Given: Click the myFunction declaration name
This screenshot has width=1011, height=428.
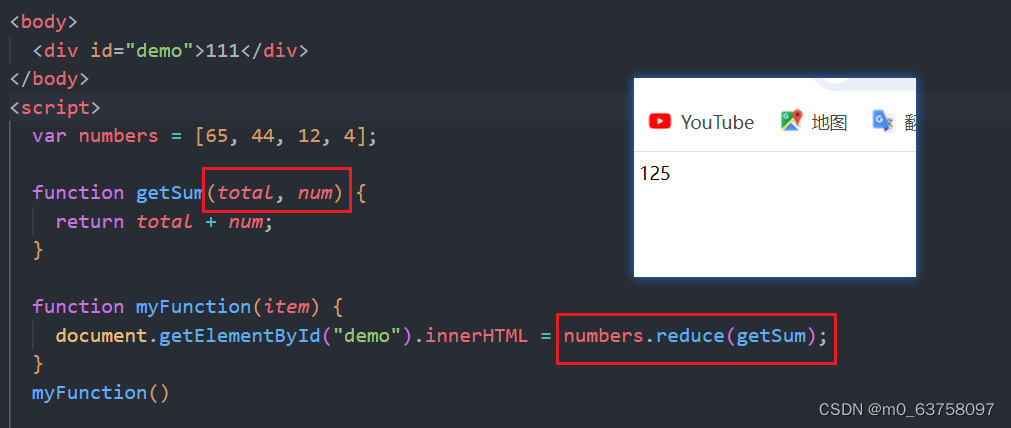Looking at the screenshot, I should coord(193,306).
